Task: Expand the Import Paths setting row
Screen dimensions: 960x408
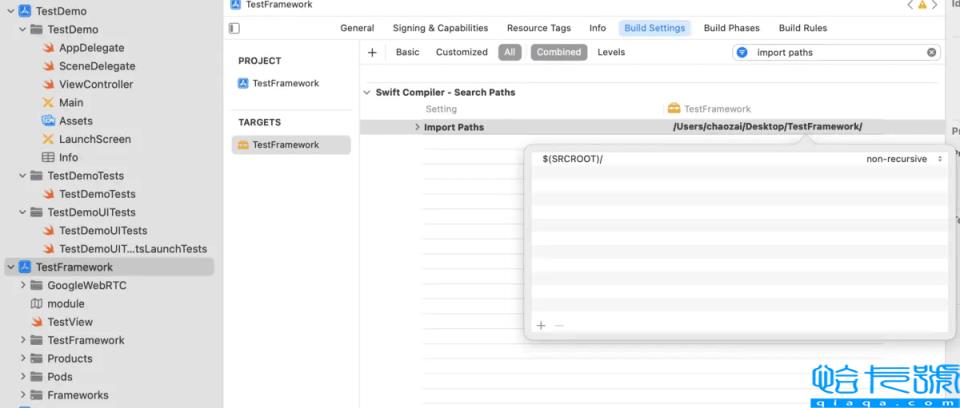Action: click(417, 127)
